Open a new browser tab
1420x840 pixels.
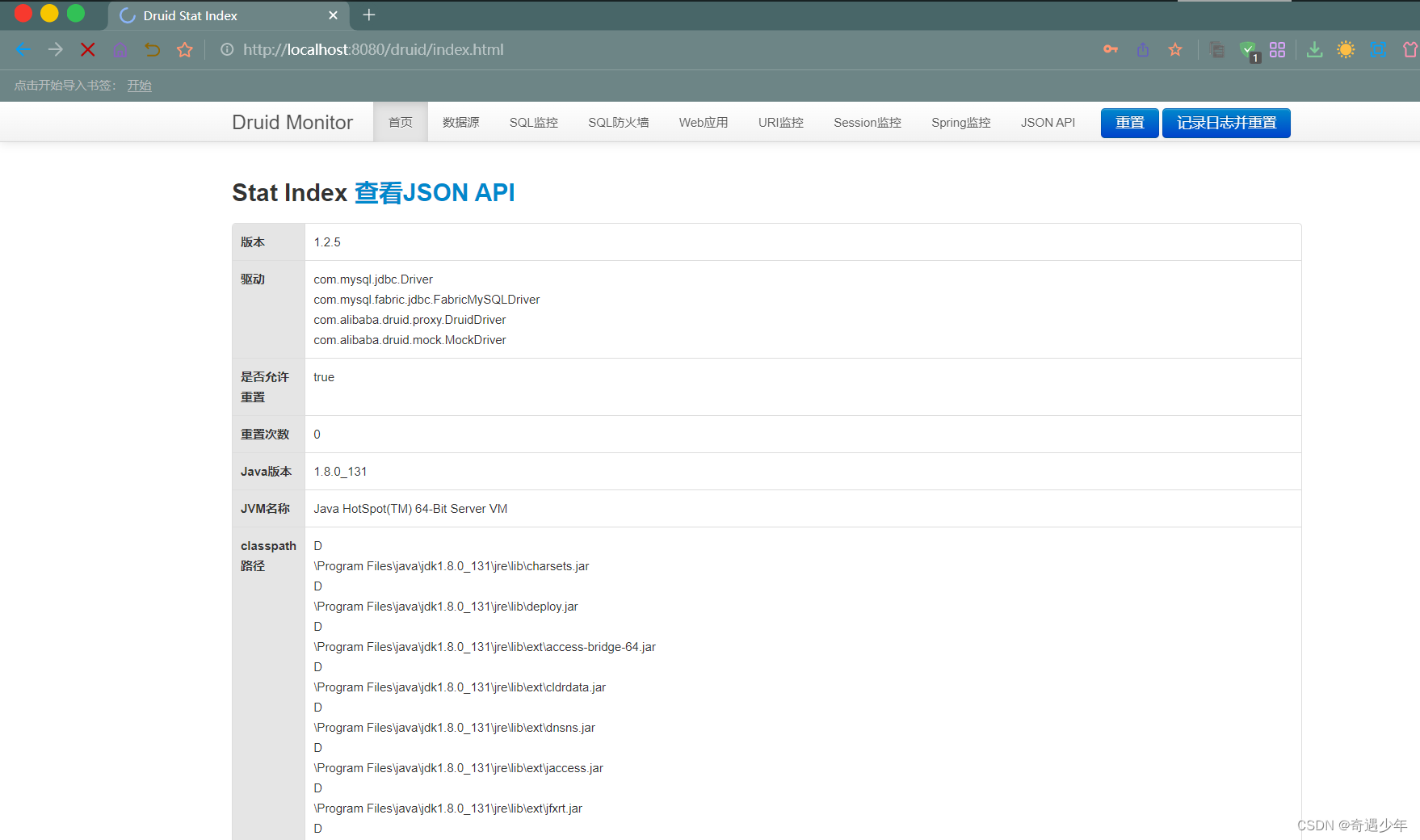click(369, 15)
